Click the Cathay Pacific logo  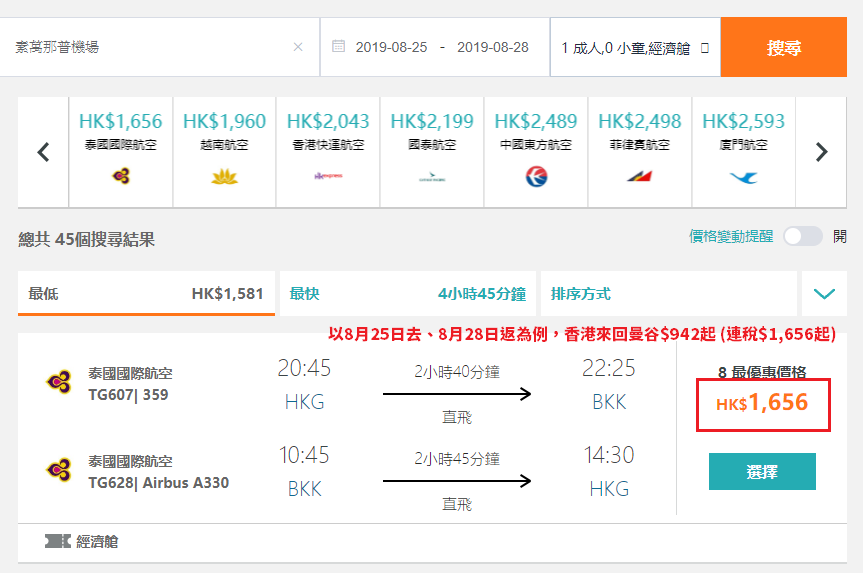pos(432,178)
